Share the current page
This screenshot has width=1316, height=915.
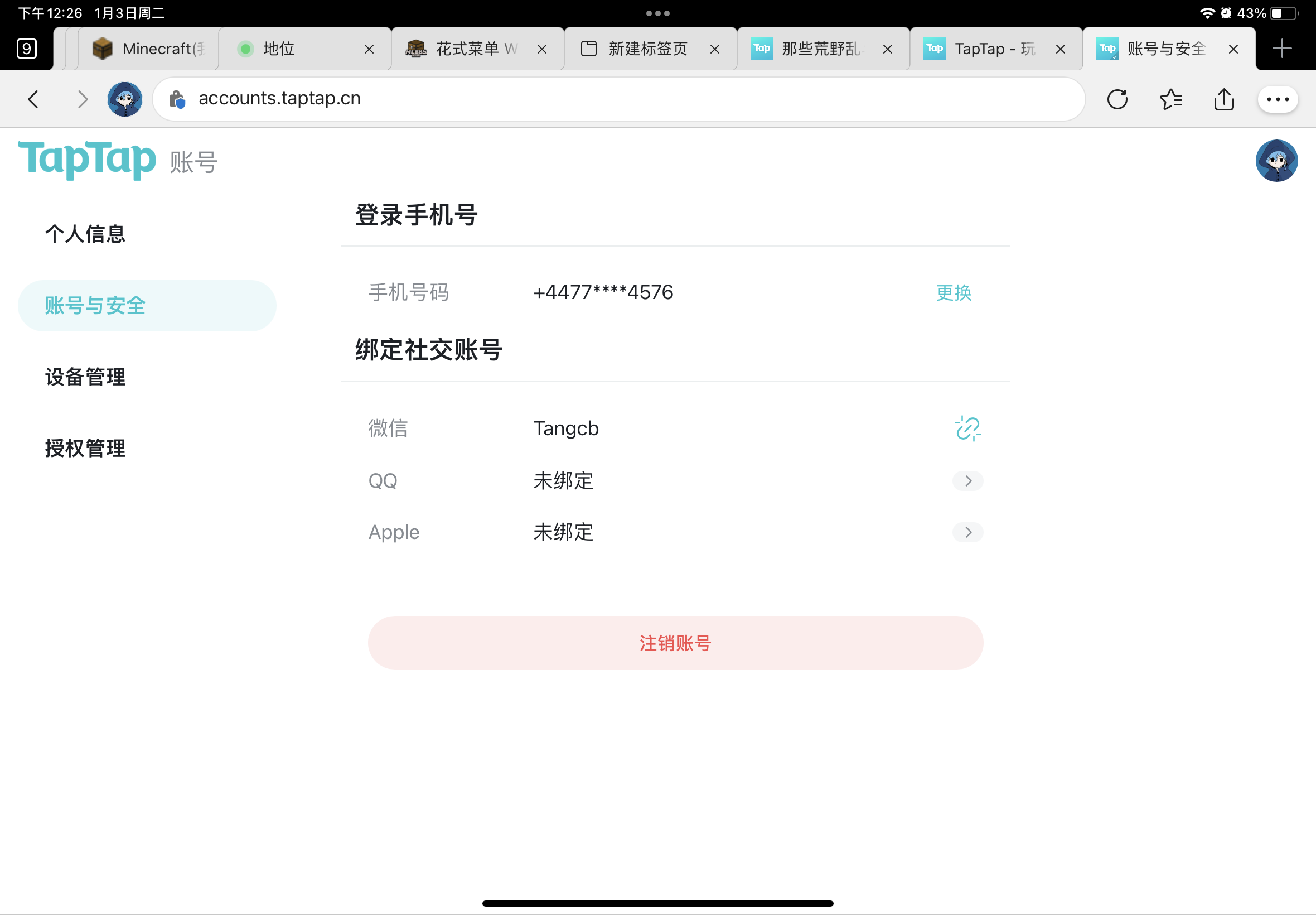[x=1224, y=99]
